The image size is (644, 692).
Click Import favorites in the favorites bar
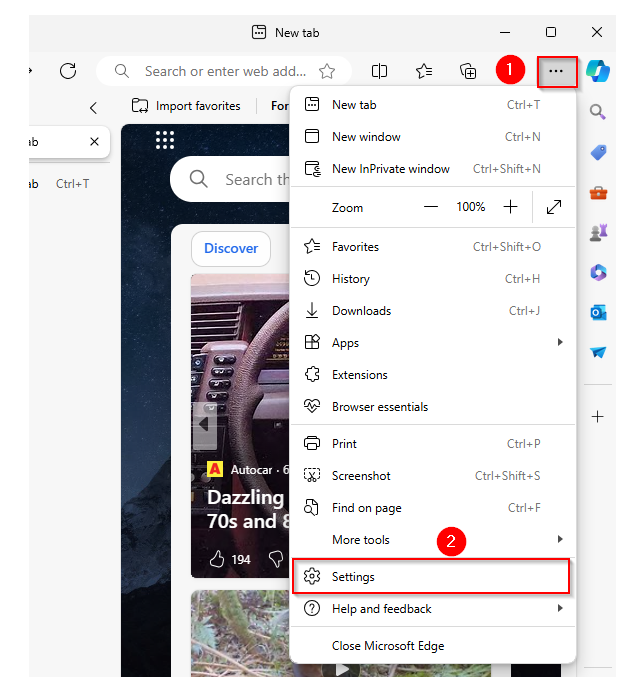point(186,106)
